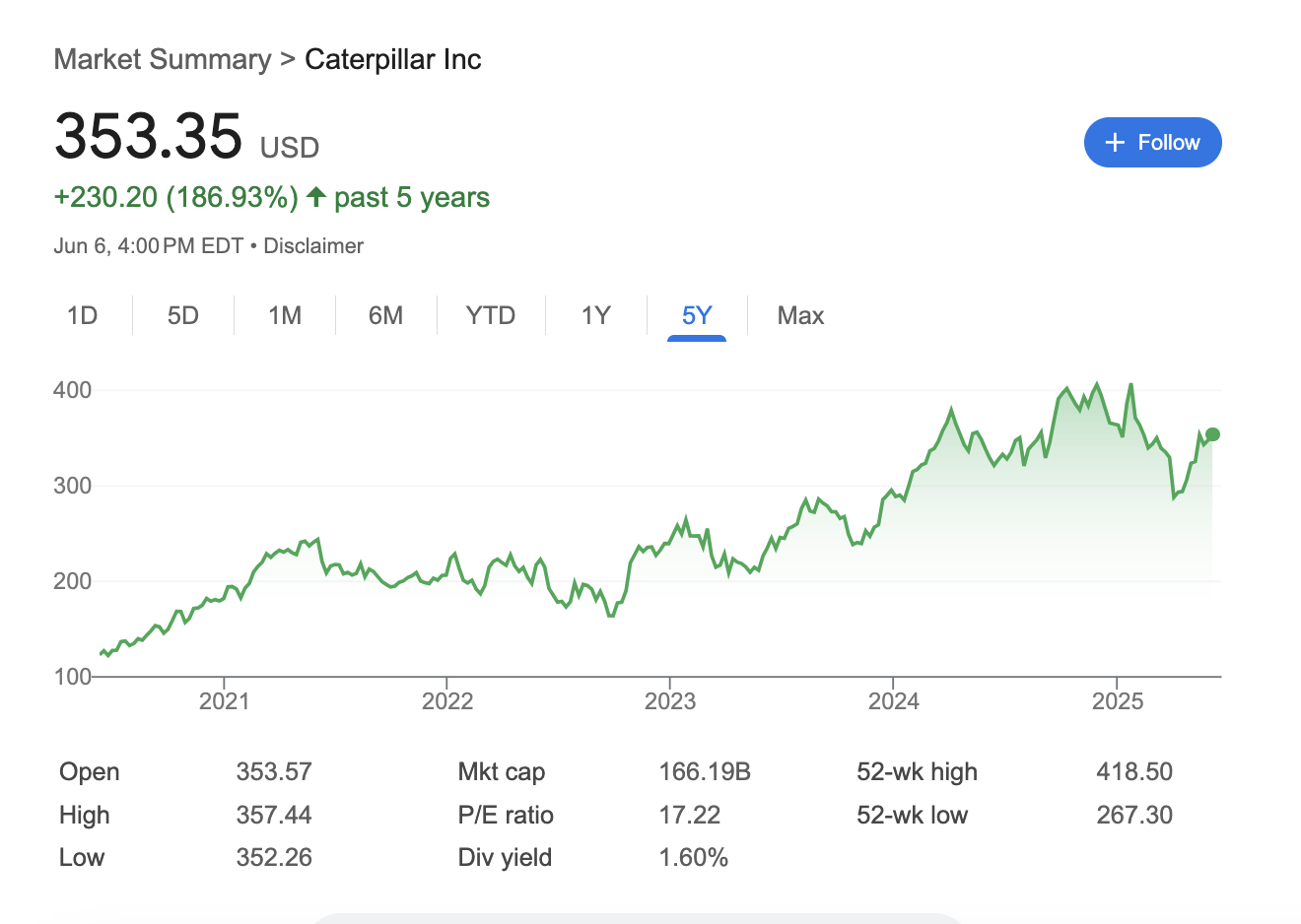Click the 2023 label on chart axis
1301x924 pixels.
coord(670,701)
